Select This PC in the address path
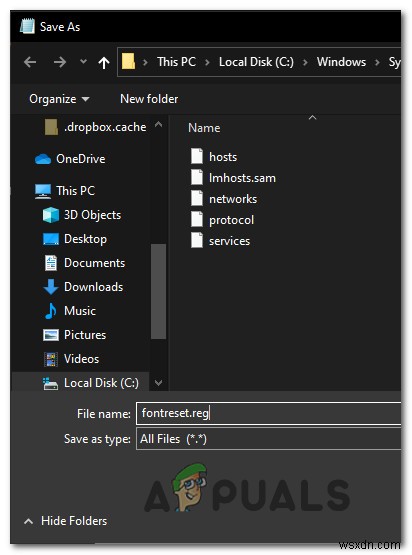Screen dimensions: 412x555 point(176,62)
